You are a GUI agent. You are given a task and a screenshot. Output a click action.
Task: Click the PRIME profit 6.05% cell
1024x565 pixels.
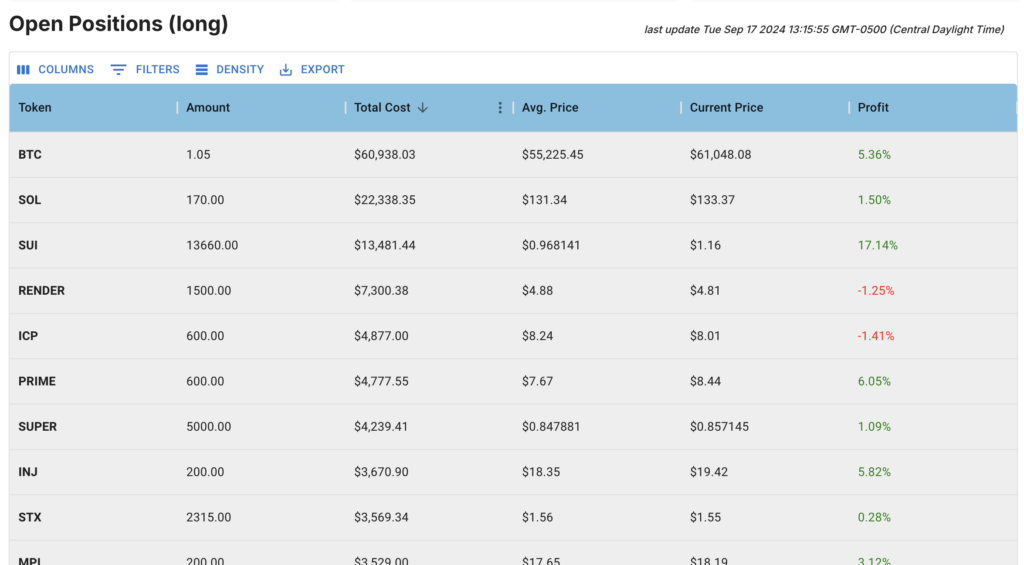pyautogui.click(x=933, y=381)
